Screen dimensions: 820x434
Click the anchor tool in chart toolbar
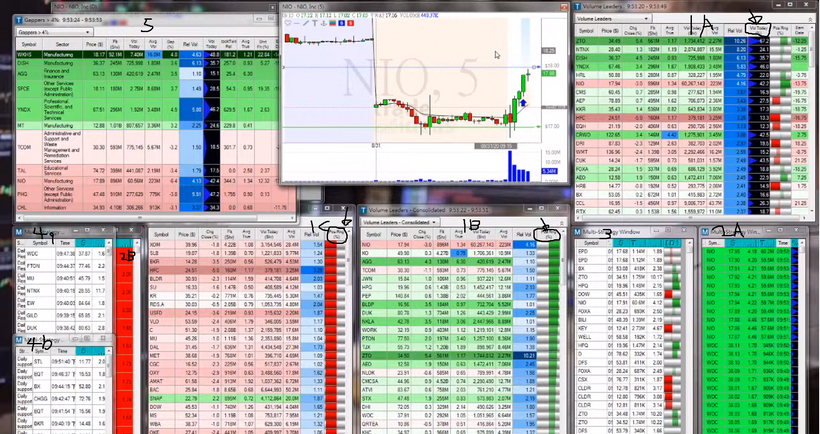324,23
